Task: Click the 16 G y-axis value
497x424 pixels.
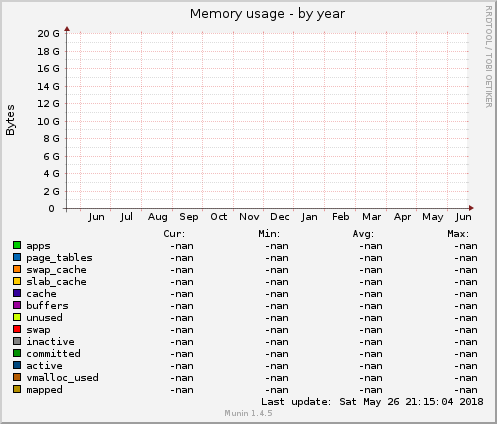Action: coord(48,69)
